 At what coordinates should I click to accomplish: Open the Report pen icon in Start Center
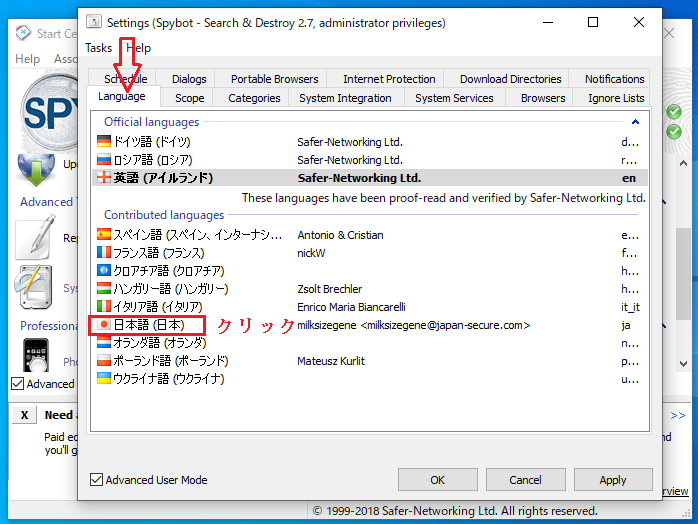[36, 237]
